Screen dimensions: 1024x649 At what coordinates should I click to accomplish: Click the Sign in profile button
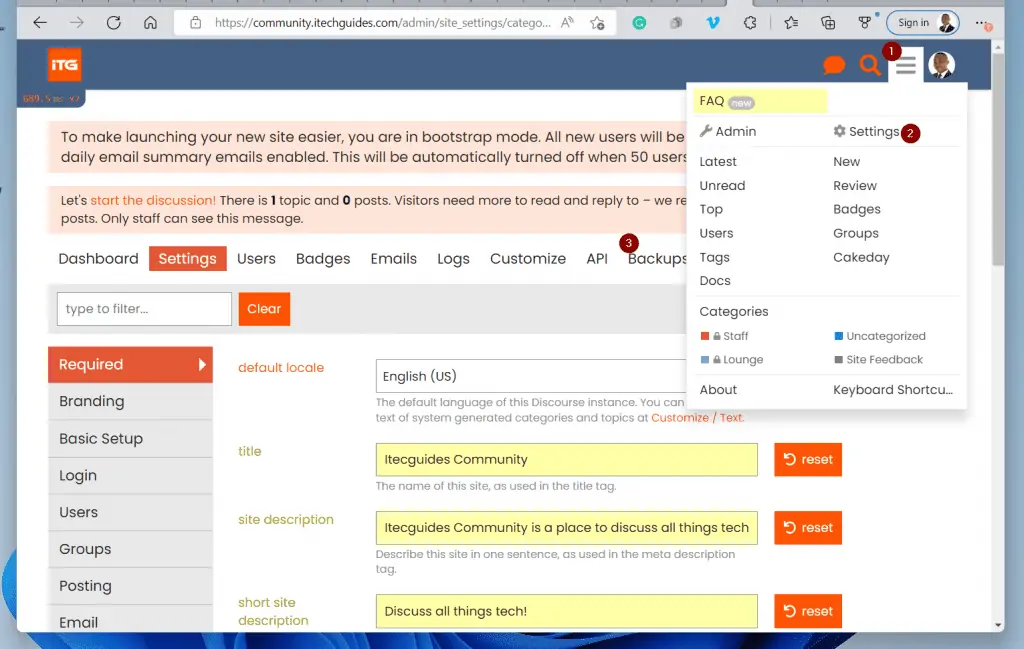923,23
